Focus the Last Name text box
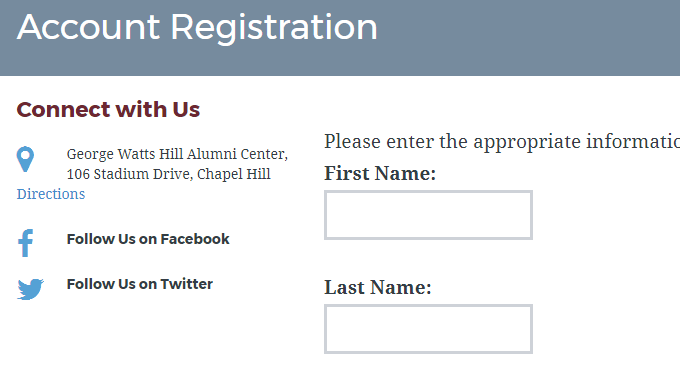This screenshot has width=680, height=366. 428,329
